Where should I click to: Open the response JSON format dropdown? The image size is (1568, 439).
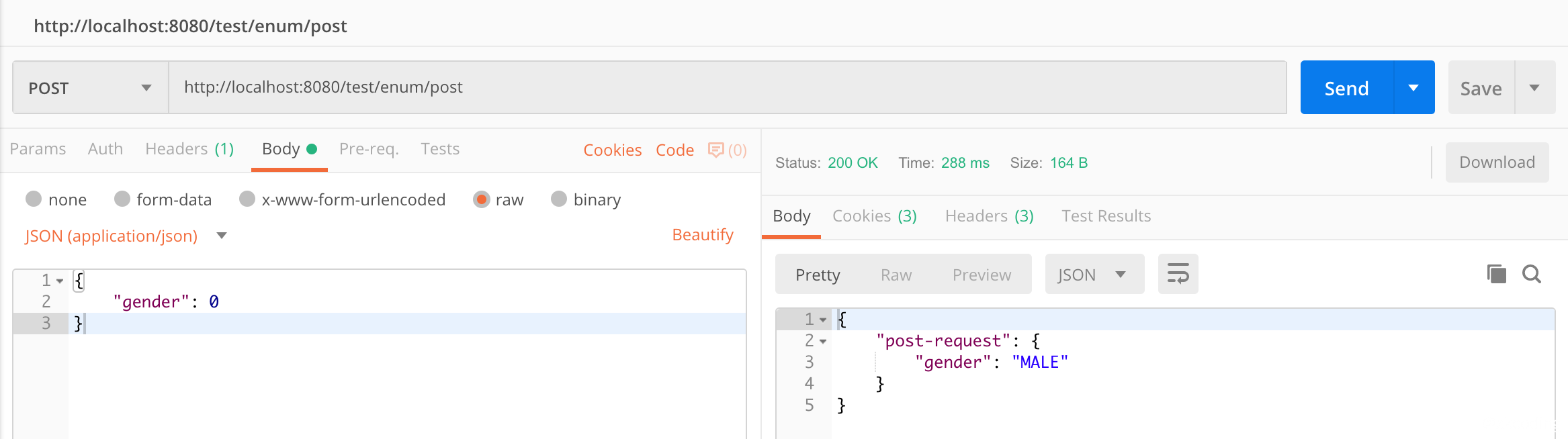tap(1094, 275)
